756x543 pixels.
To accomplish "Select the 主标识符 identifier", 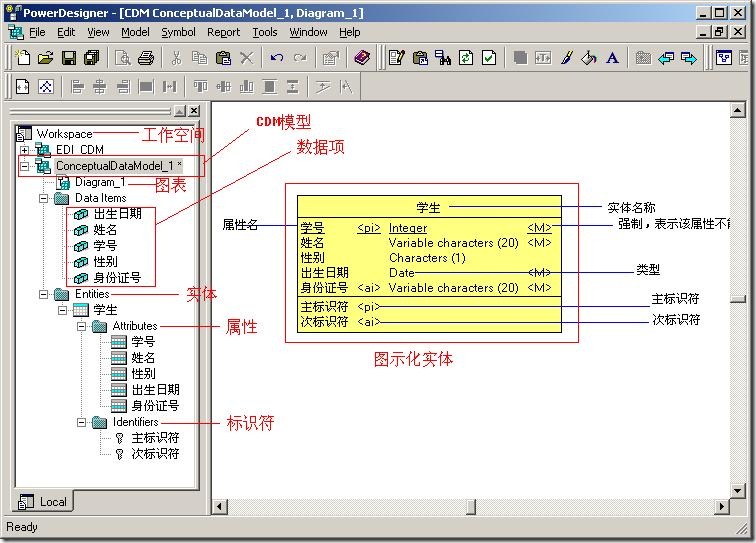I will pos(155,438).
